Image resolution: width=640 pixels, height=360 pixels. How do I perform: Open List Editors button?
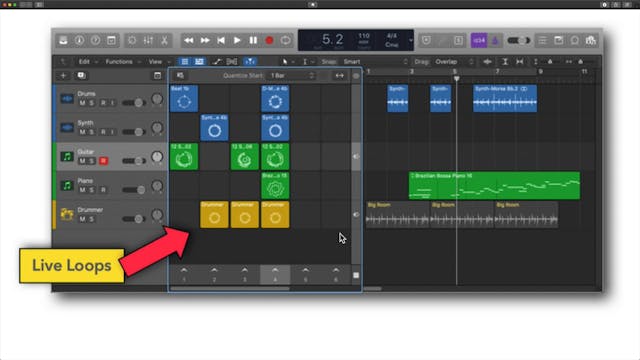tap(542, 40)
